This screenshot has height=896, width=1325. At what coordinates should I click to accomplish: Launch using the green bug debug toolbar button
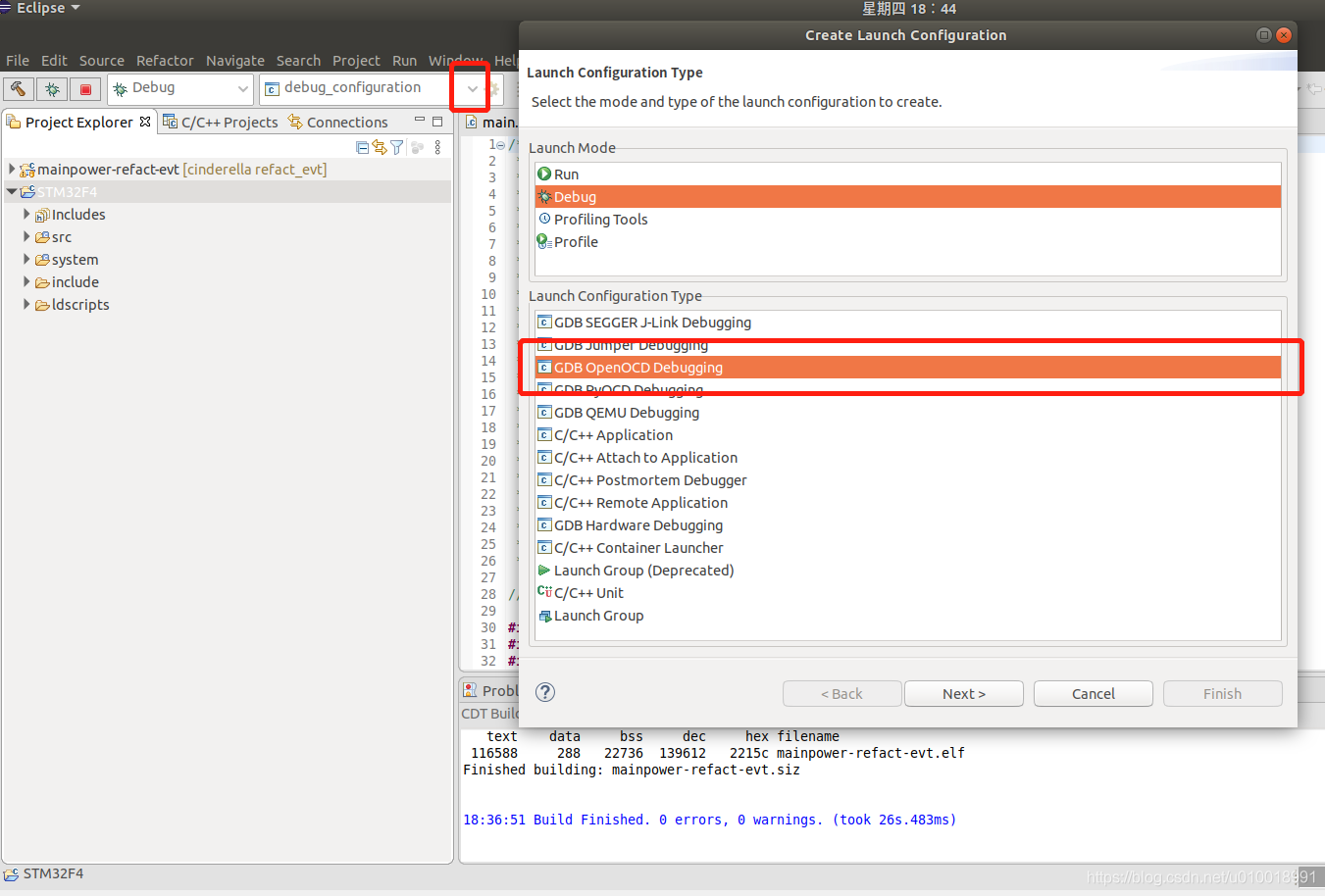click(52, 89)
